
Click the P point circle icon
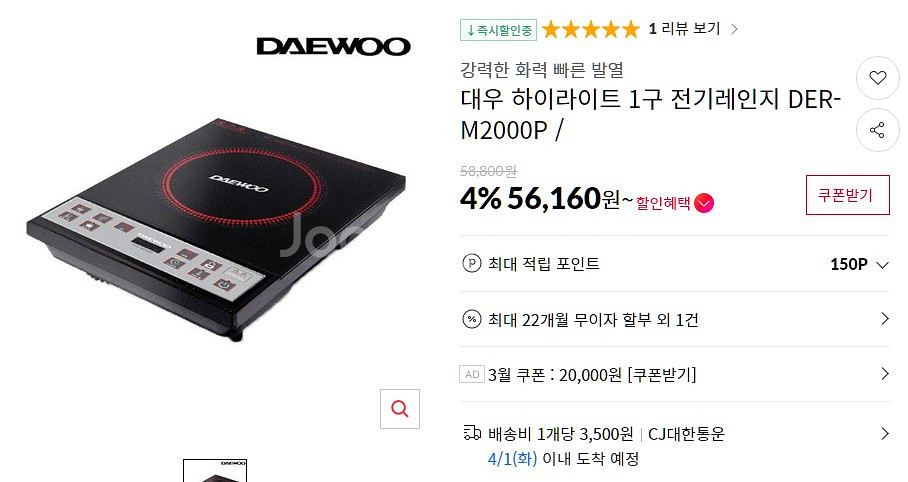coord(471,264)
